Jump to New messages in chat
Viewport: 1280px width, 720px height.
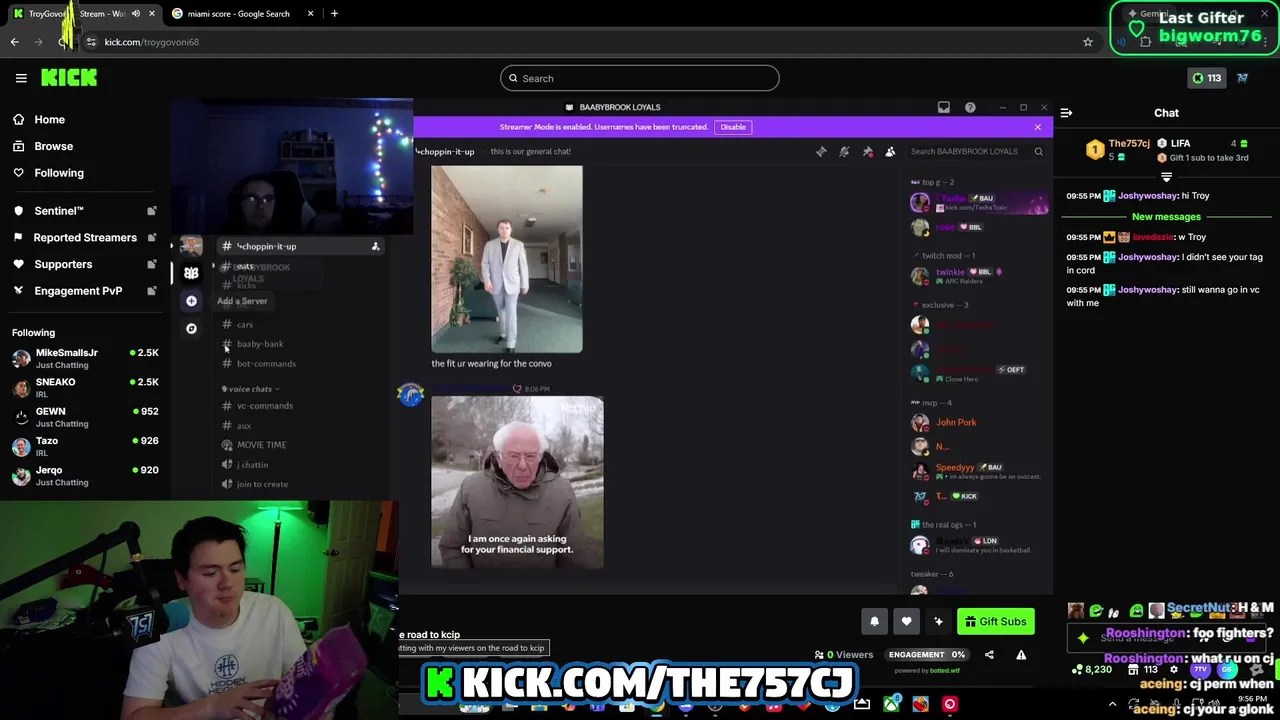(x=1166, y=216)
